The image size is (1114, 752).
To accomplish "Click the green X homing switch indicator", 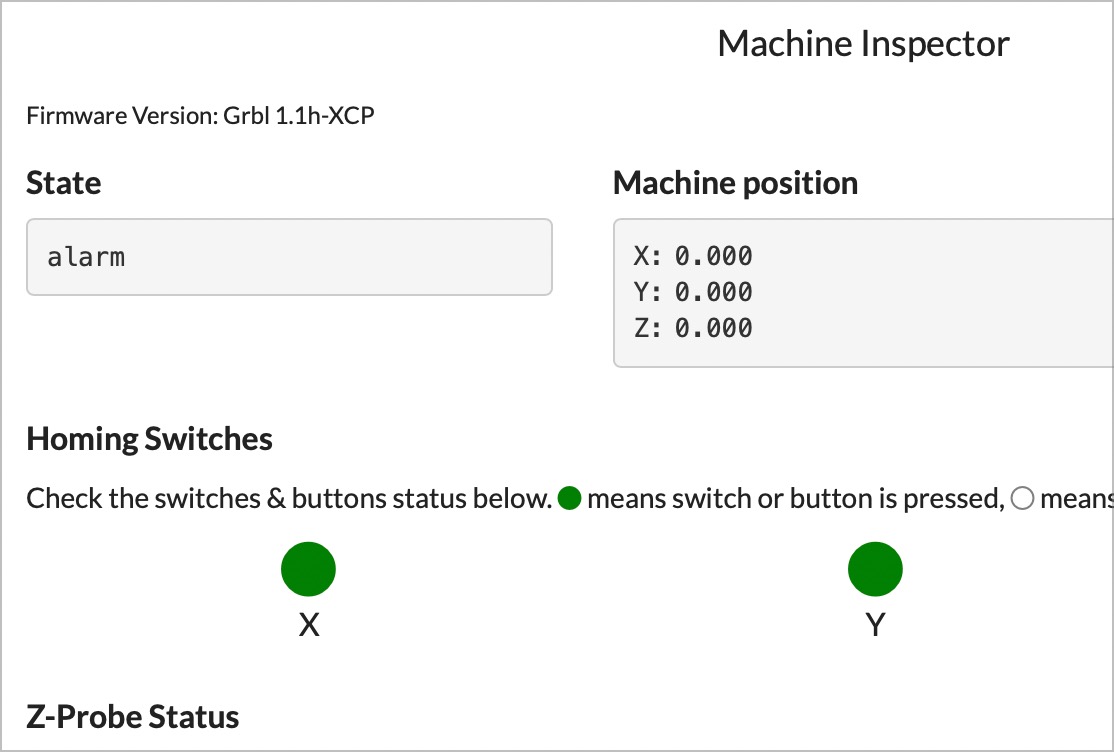I will click(308, 569).
